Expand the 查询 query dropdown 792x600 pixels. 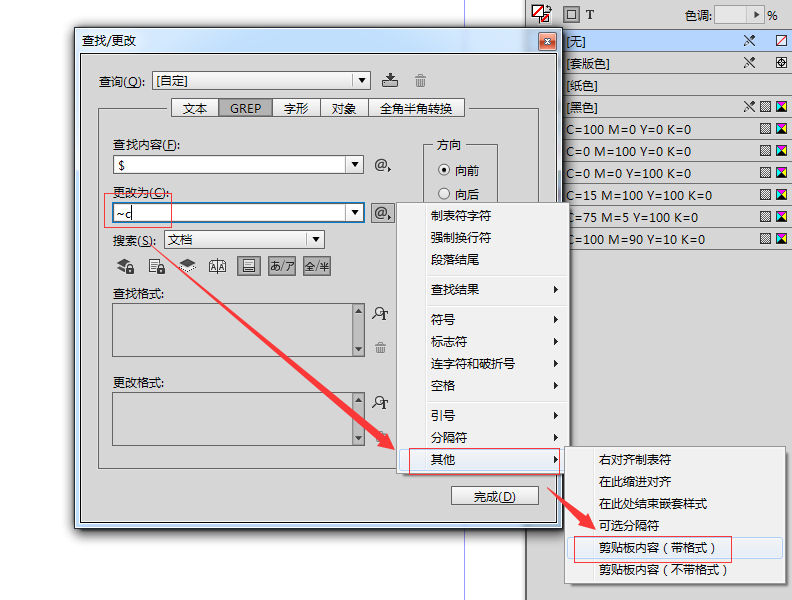pos(362,81)
